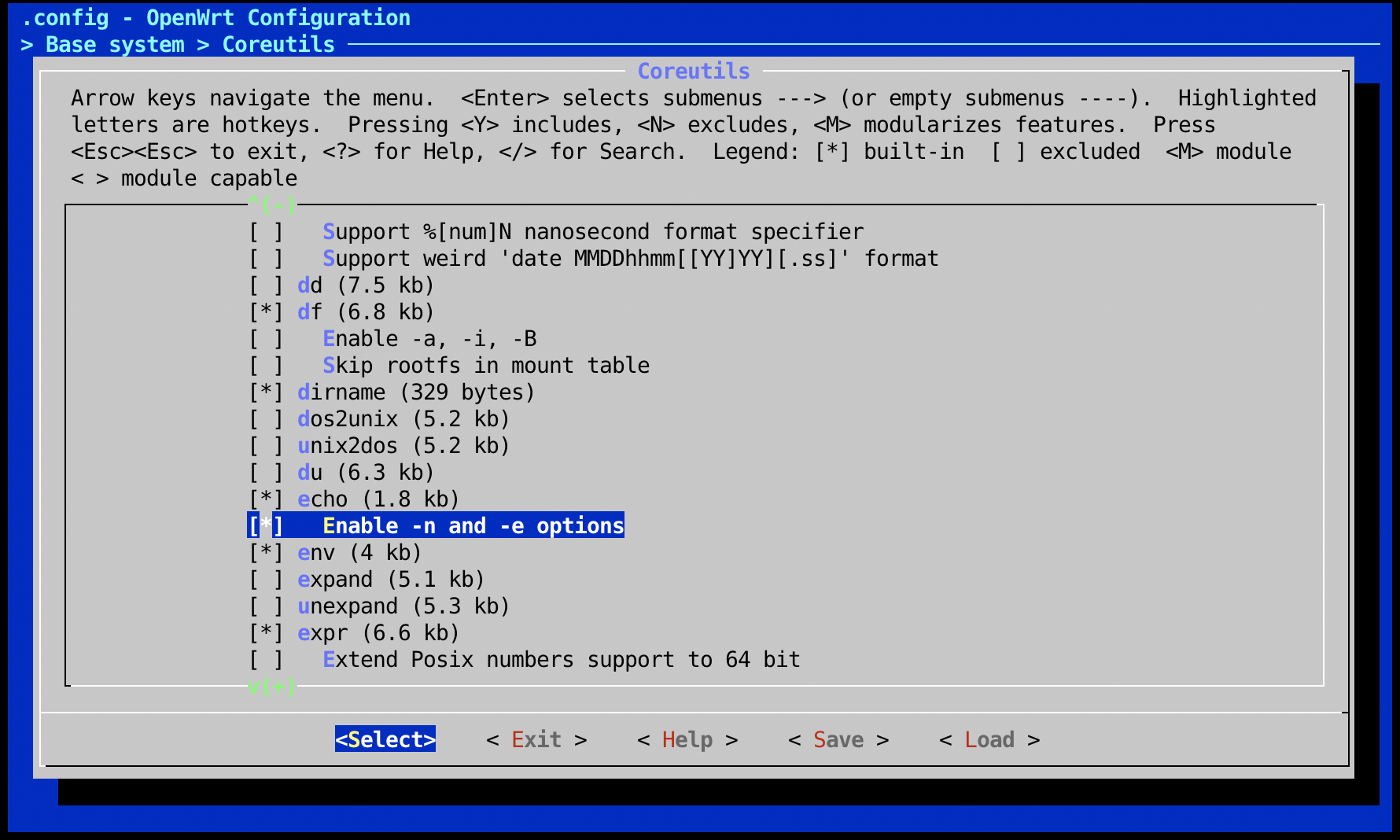Toggle highlighted 'Enable -n and -e options' checkbox
Screen dimensions: 1400x840
(266, 526)
